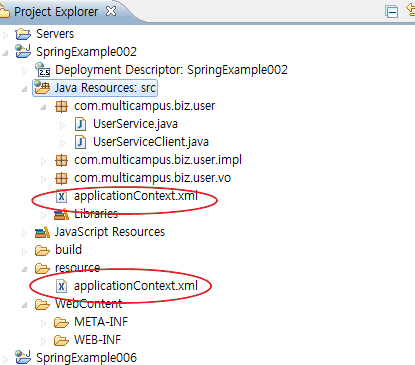Click the WebContent folder icon

coord(42,304)
